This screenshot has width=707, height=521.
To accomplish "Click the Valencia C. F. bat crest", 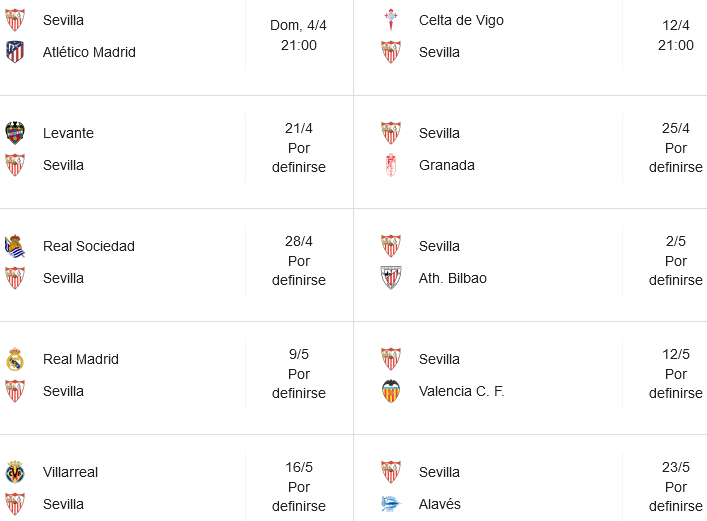I will [391, 391].
